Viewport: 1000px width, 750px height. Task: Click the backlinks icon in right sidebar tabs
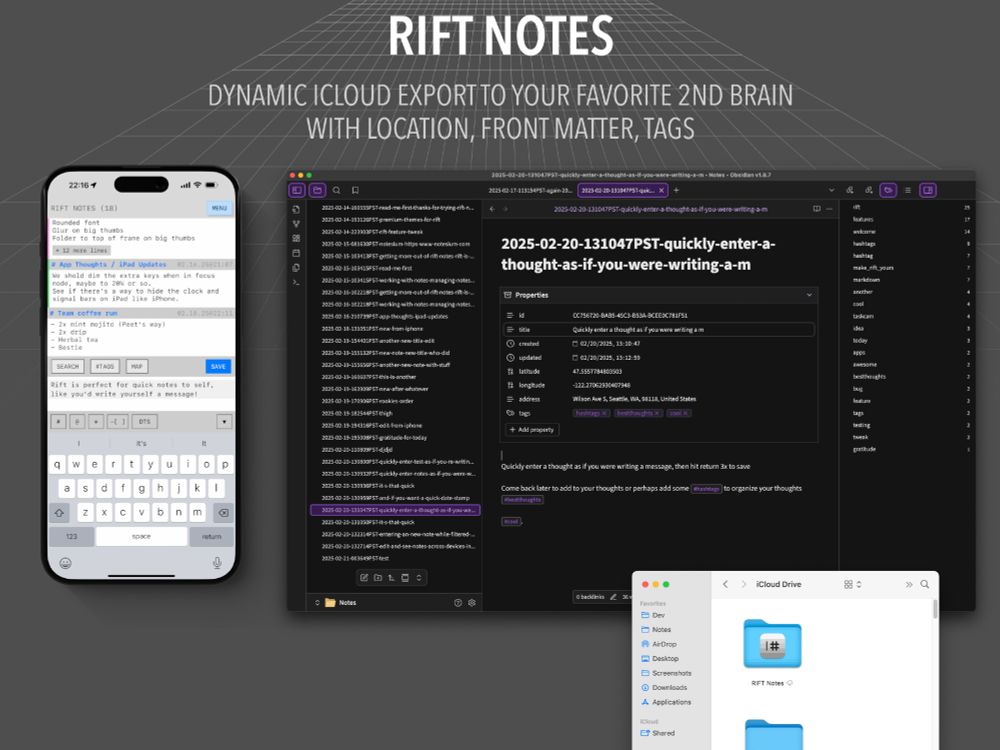pos(849,190)
